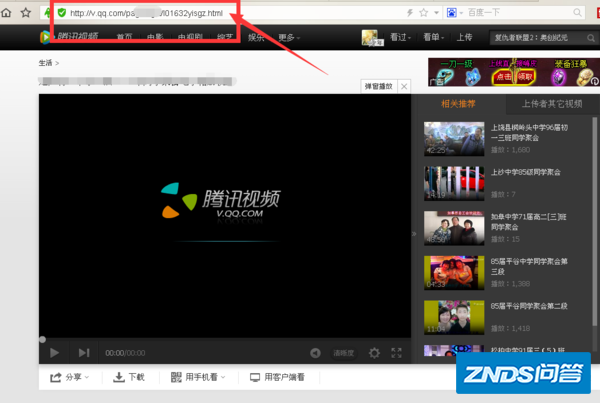Click the video progress bar handle
The image size is (600, 403).
pos(42,339)
